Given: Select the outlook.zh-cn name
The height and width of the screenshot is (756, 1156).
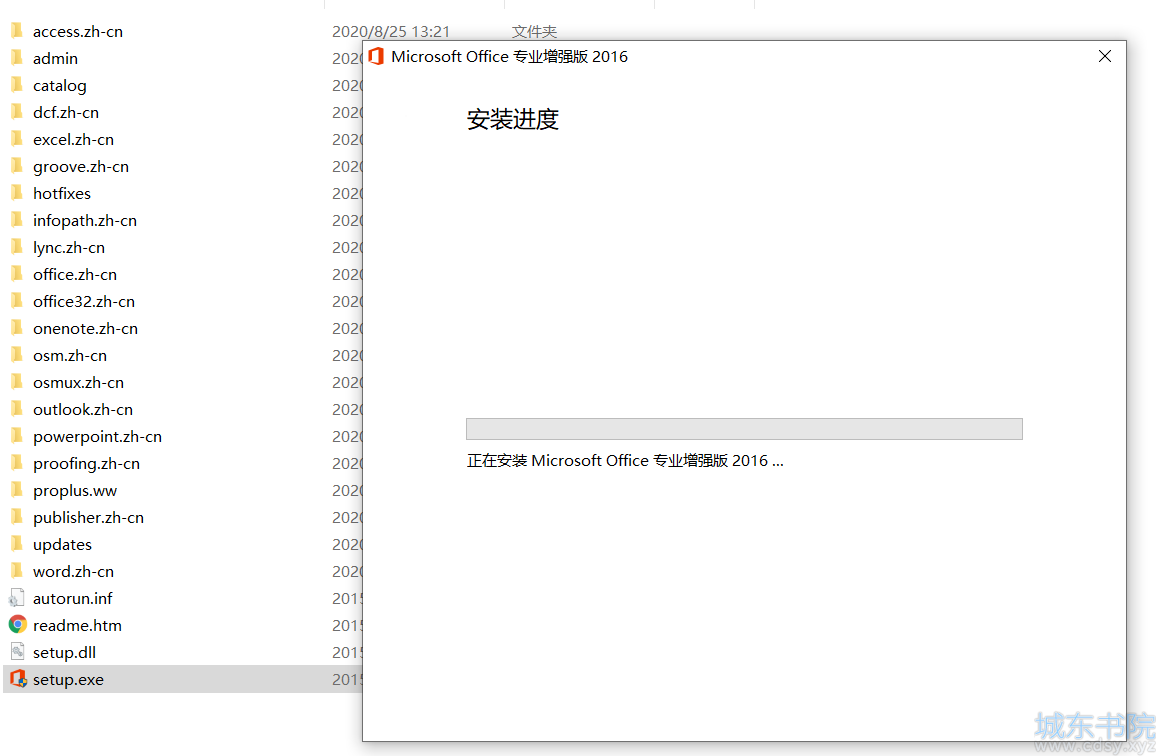Looking at the screenshot, I should pos(83,409).
